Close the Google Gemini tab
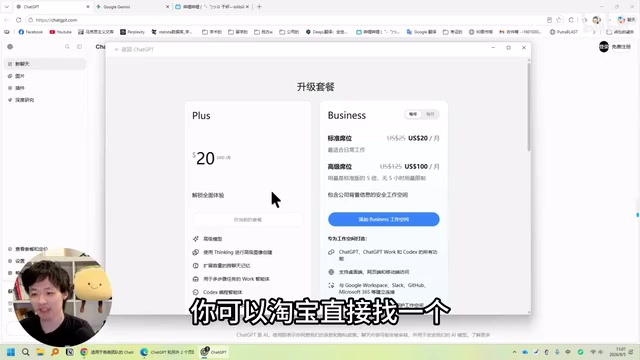The width and height of the screenshot is (640, 360). (167, 7)
